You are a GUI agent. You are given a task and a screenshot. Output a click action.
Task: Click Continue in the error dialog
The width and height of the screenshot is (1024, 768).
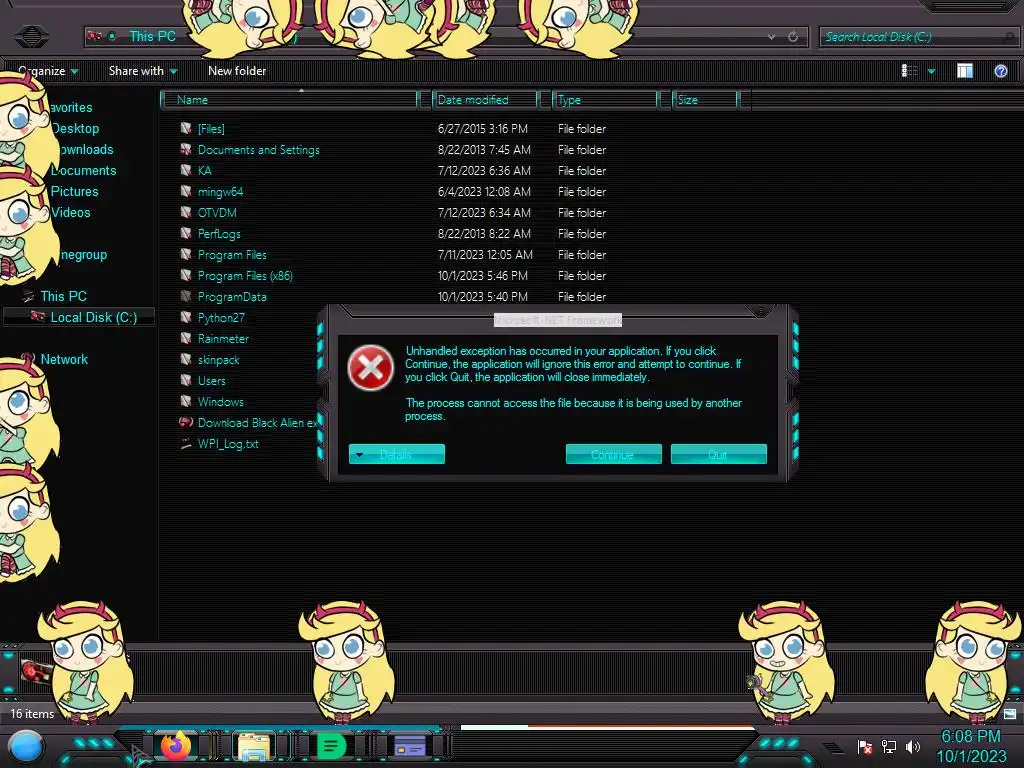tap(613, 454)
